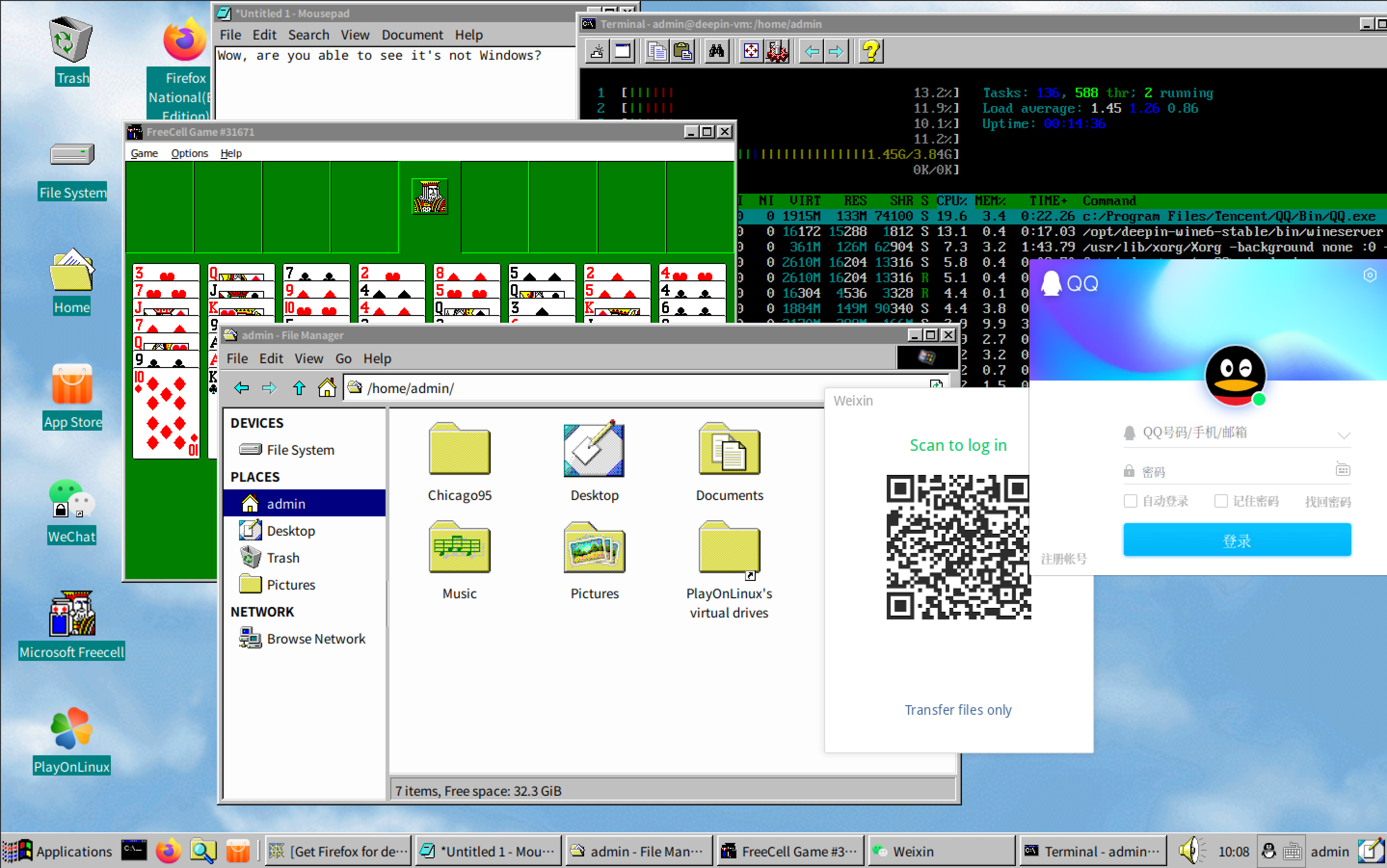Open the View menu in File Manager
1387x868 pixels.
(309, 358)
